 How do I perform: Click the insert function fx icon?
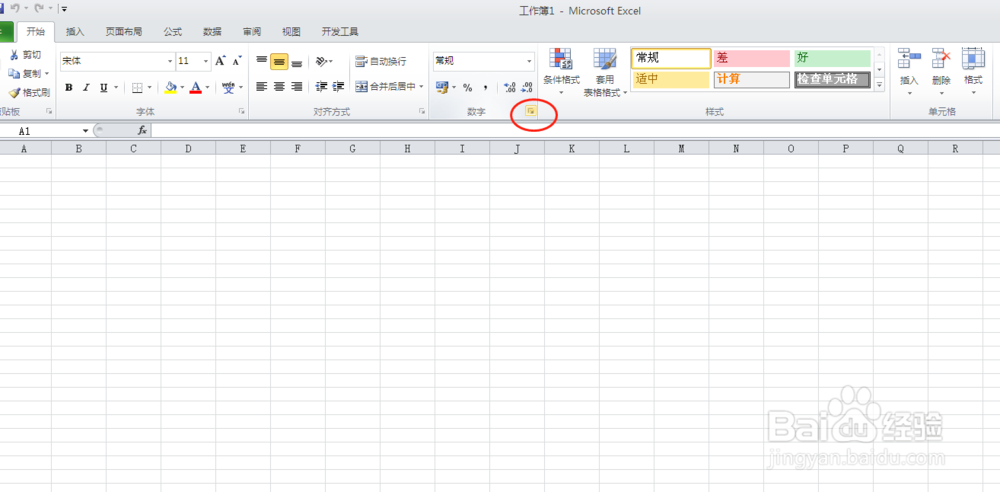(142, 130)
